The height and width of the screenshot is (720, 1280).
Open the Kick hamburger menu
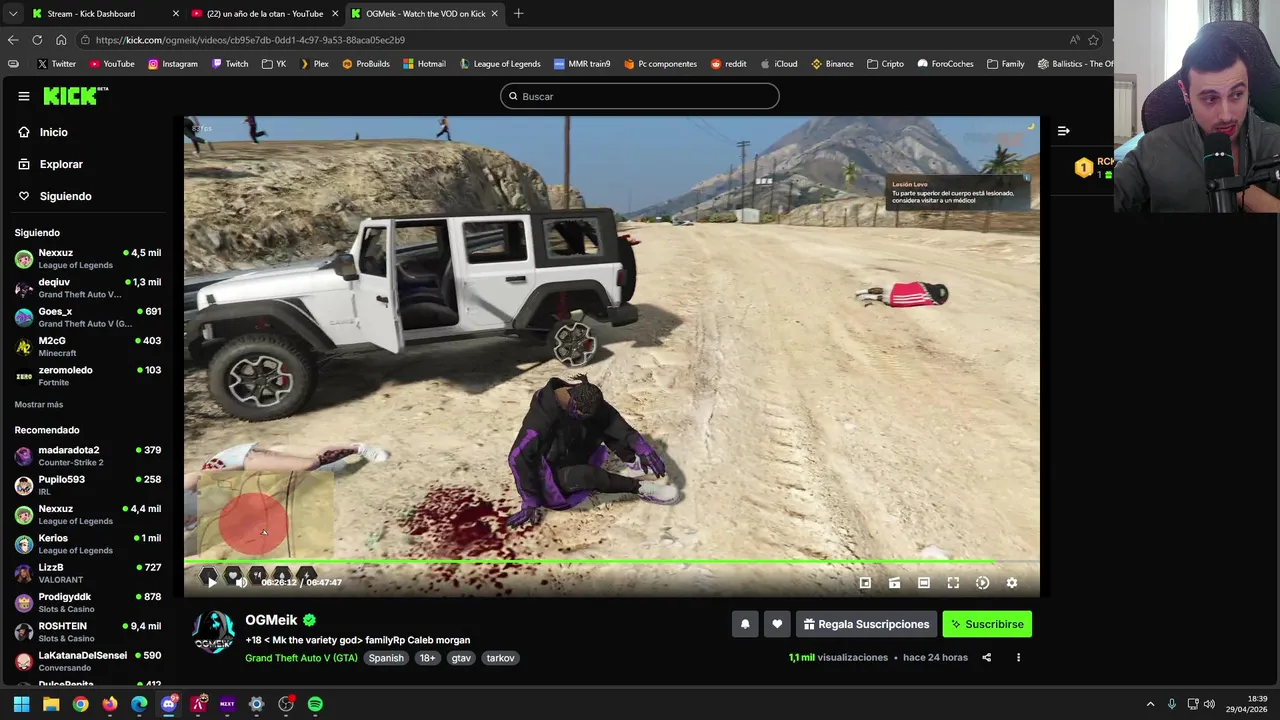click(x=24, y=96)
